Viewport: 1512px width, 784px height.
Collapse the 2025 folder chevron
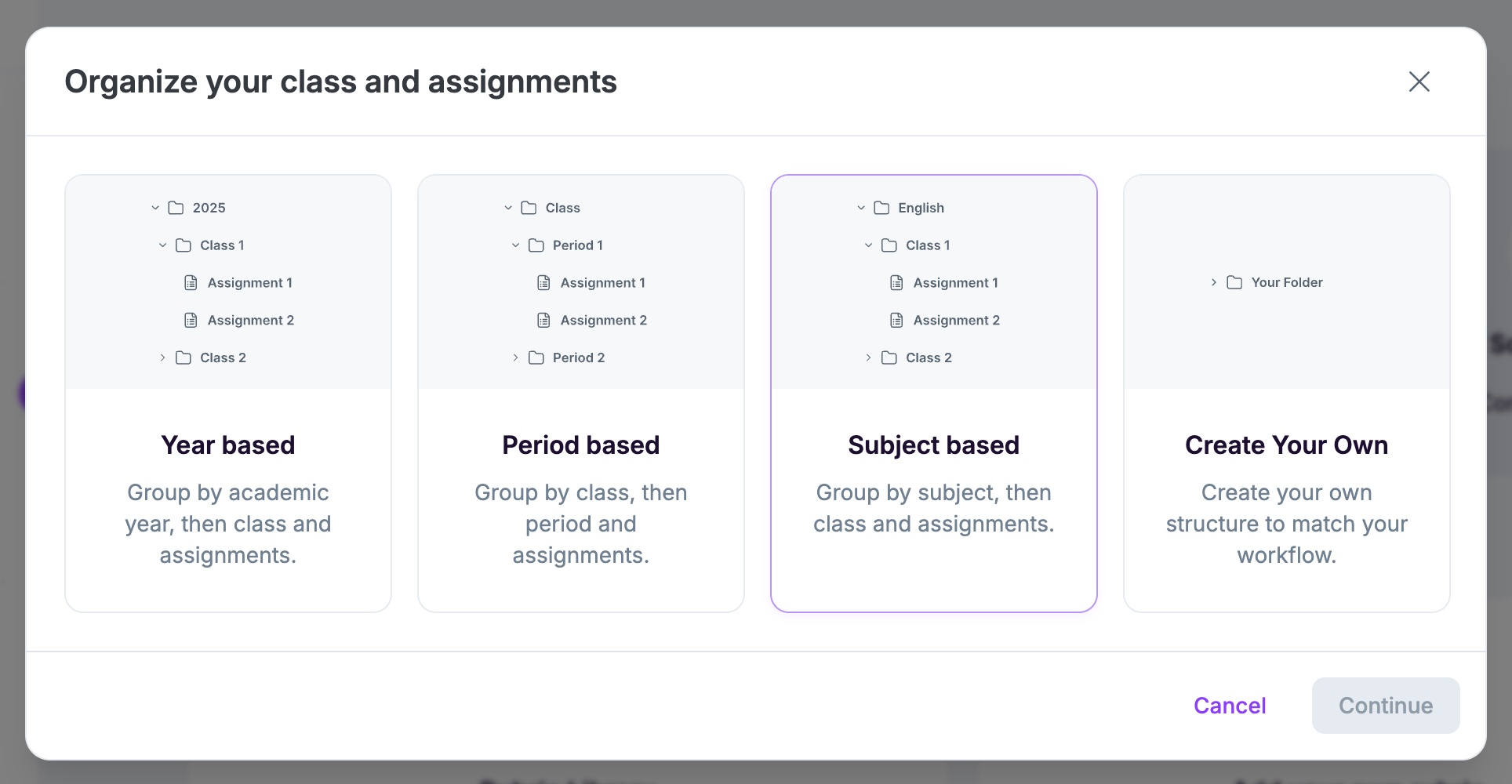(155, 208)
